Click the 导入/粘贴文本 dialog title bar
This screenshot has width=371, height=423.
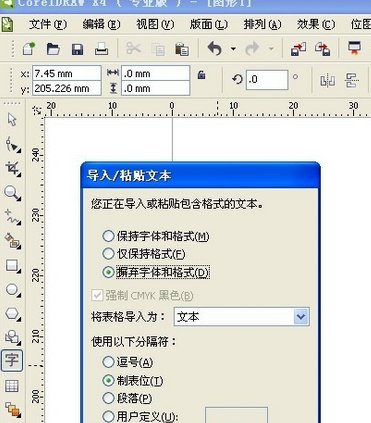[x=201, y=175]
